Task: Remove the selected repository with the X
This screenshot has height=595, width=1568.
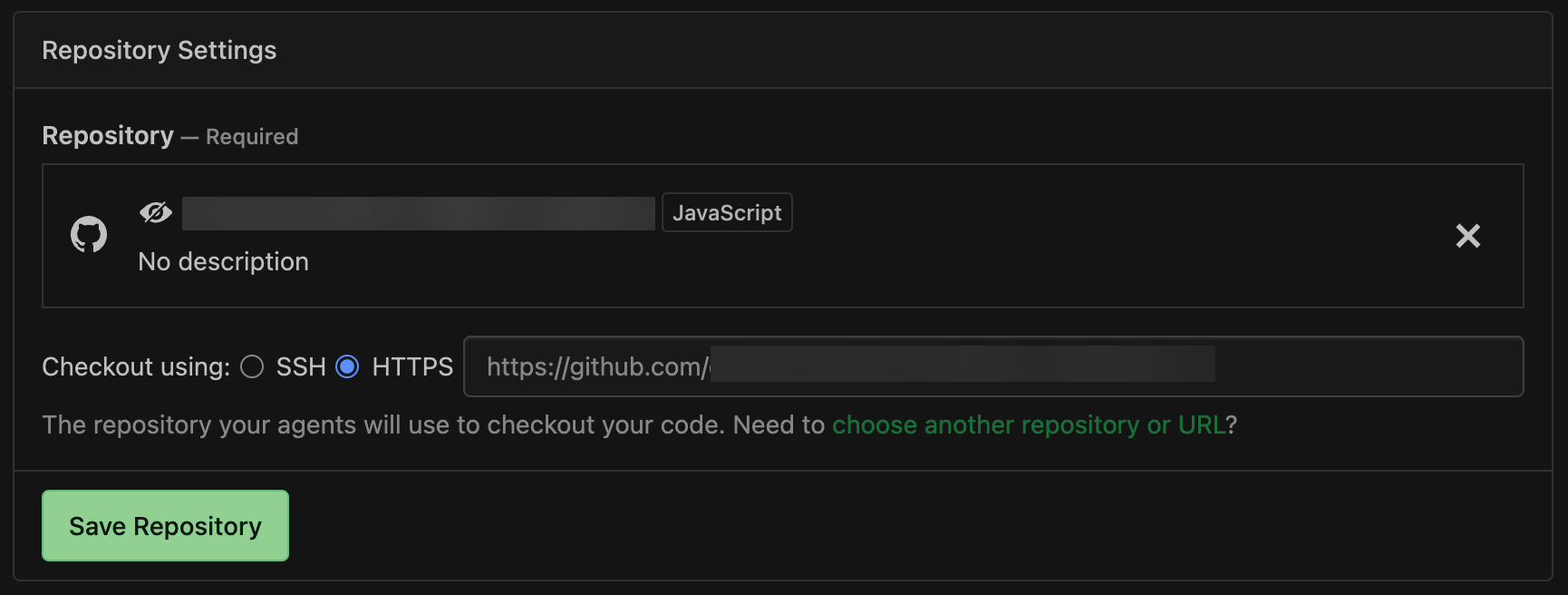Action: [x=1467, y=236]
